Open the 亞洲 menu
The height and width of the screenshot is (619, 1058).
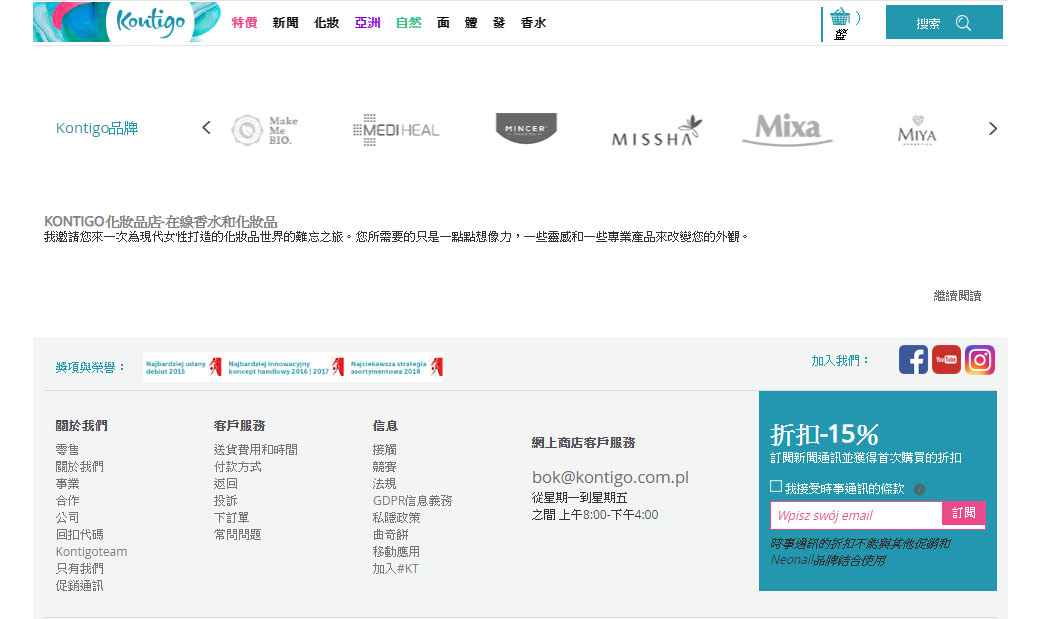coord(368,23)
